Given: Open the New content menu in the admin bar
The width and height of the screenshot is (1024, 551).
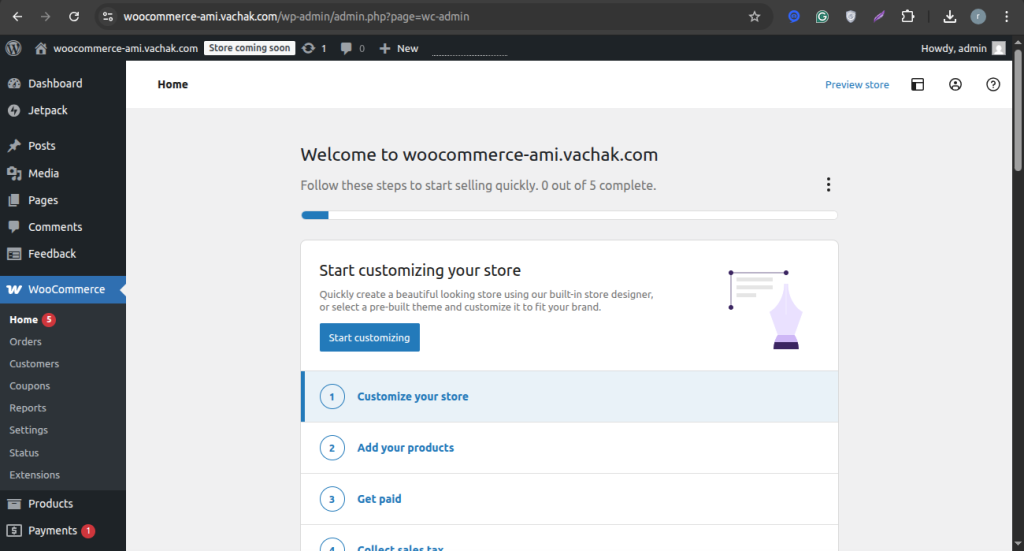Looking at the screenshot, I should point(398,48).
